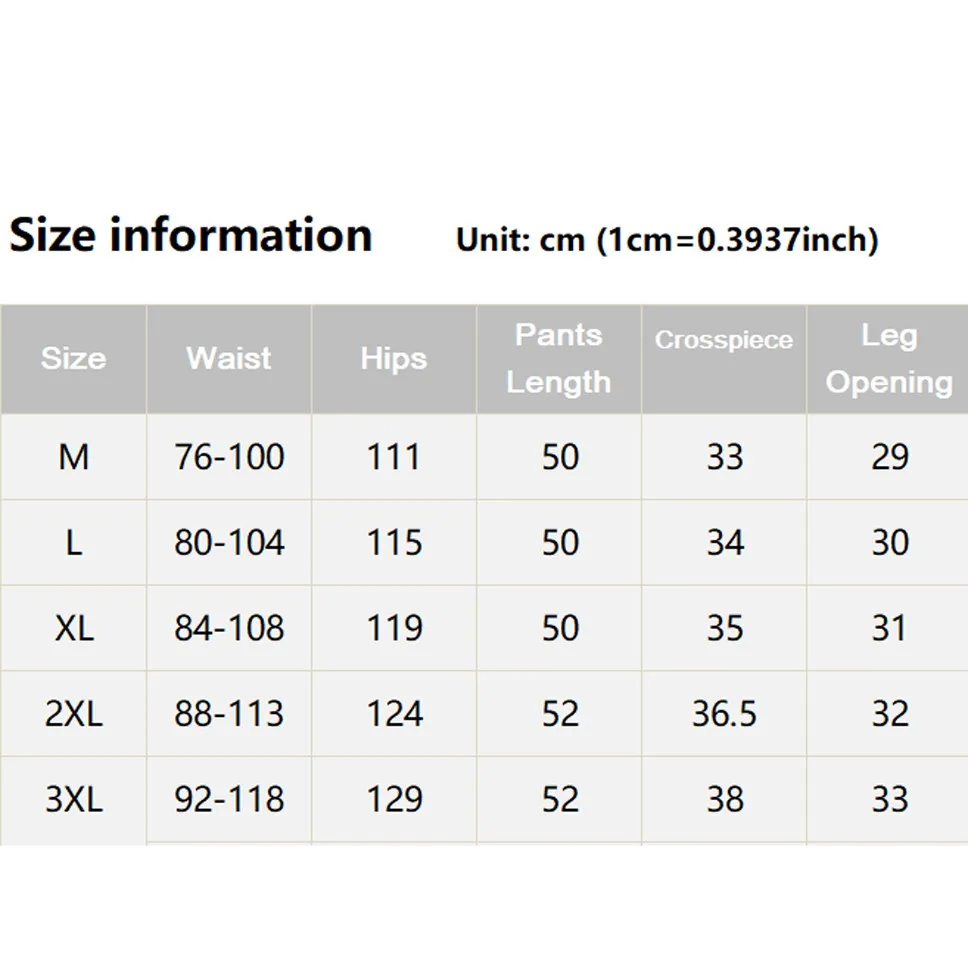Click the L size row label

(x=73, y=543)
